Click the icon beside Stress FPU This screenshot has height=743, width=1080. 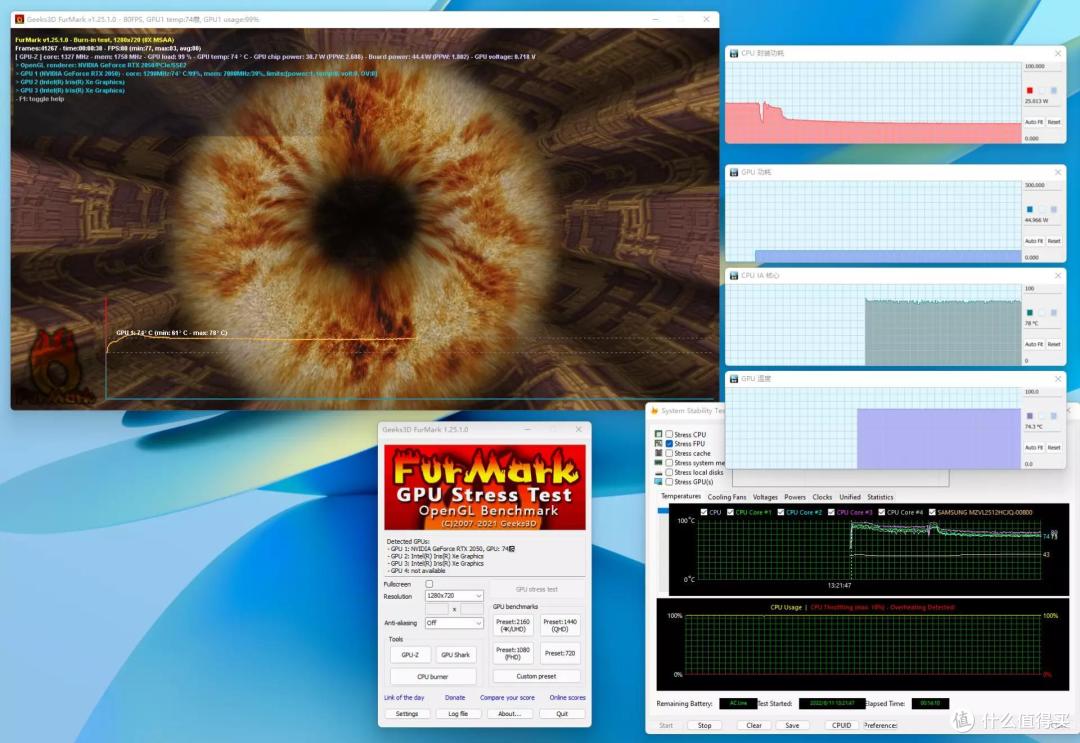pyautogui.click(x=658, y=444)
